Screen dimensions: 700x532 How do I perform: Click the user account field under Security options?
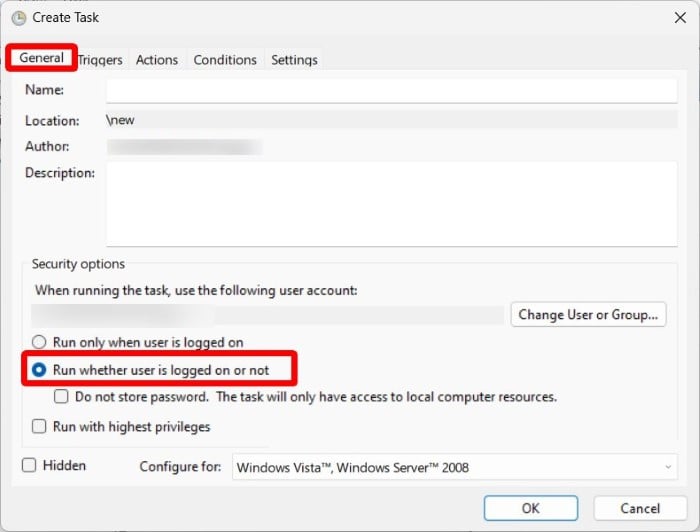(x=268, y=315)
